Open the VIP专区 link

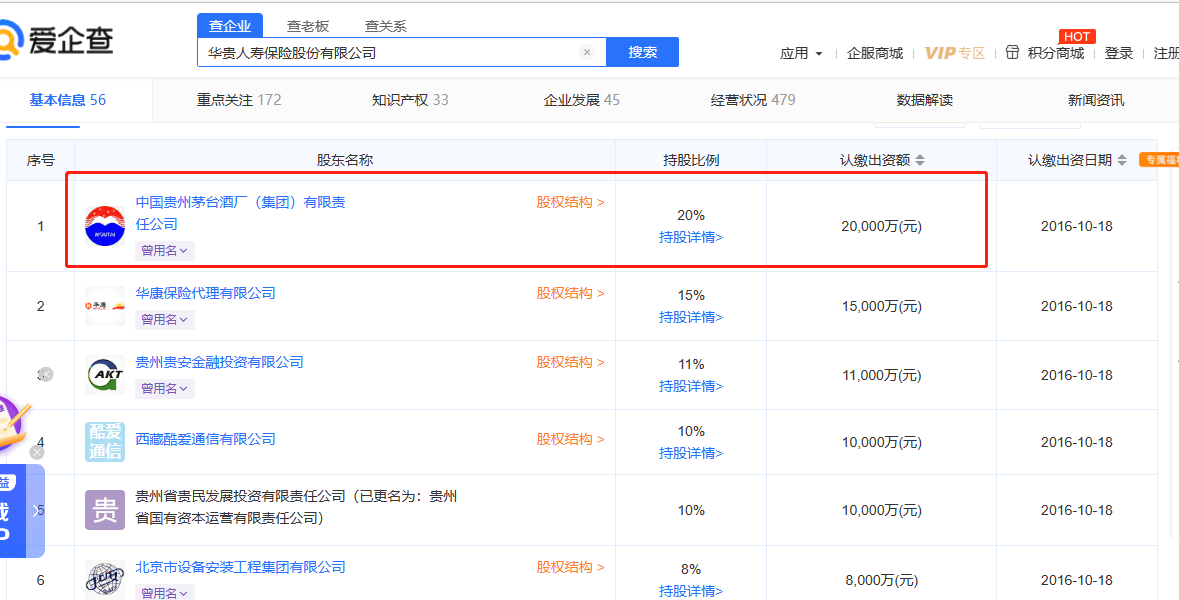point(955,53)
